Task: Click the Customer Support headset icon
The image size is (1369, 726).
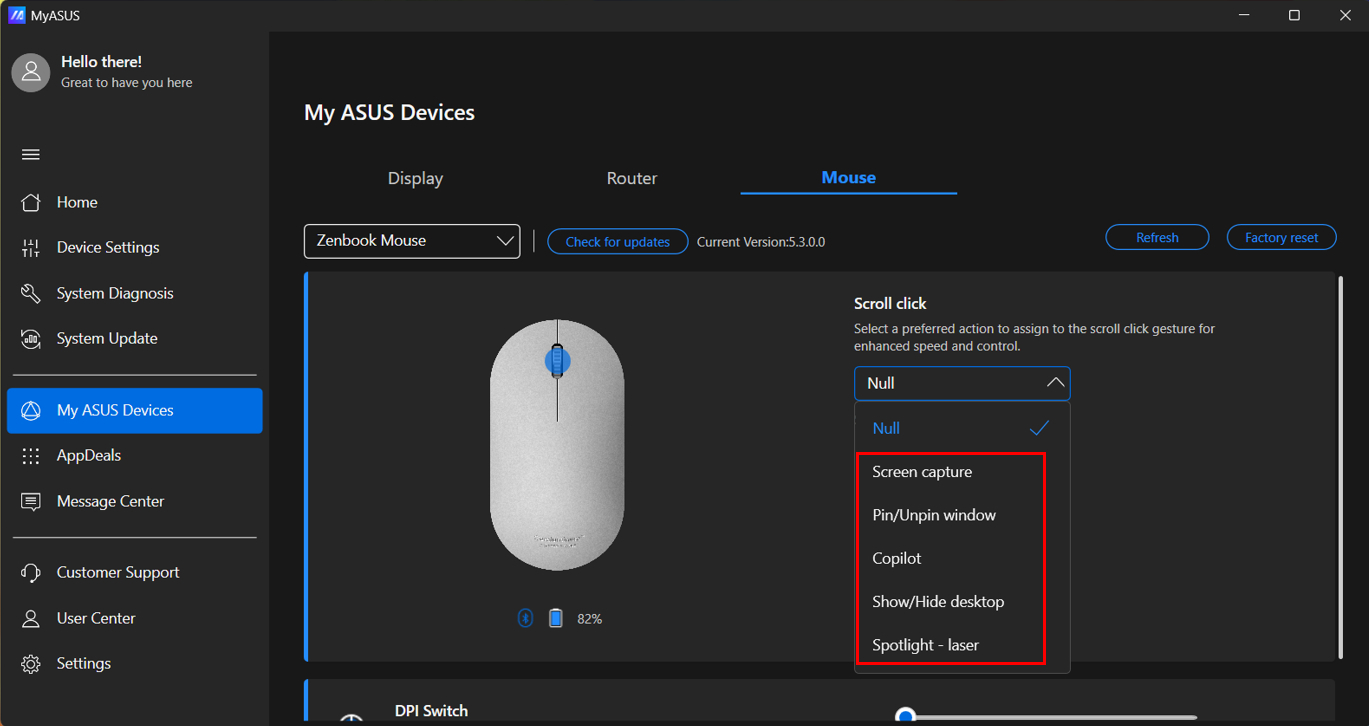Action: [x=31, y=573]
